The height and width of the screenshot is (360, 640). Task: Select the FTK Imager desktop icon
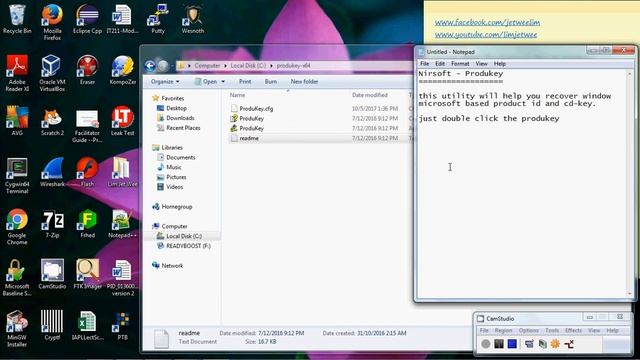pos(87,274)
